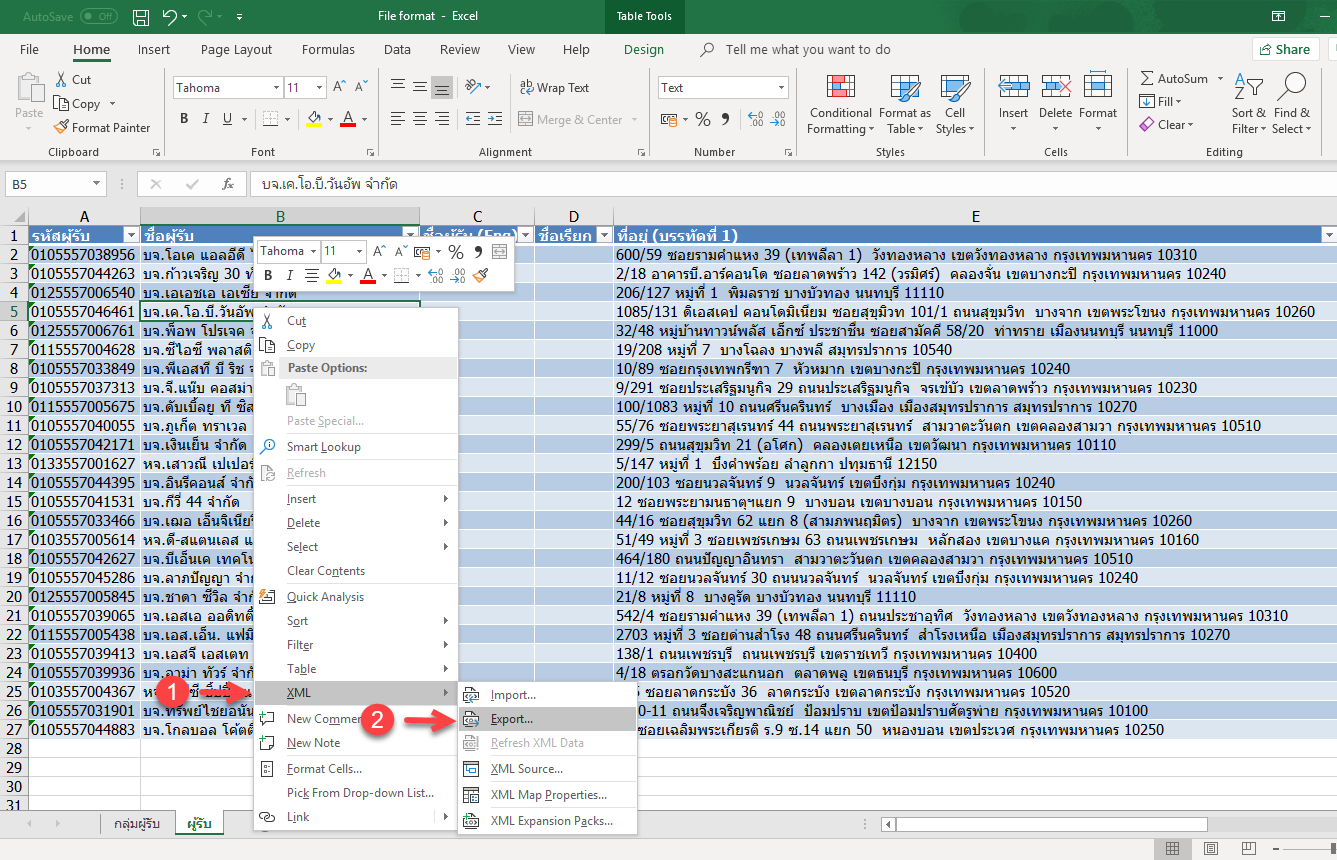
Task: Switch to the กลุ่มผู้รับ sheet tab
Action: point(137,823)
